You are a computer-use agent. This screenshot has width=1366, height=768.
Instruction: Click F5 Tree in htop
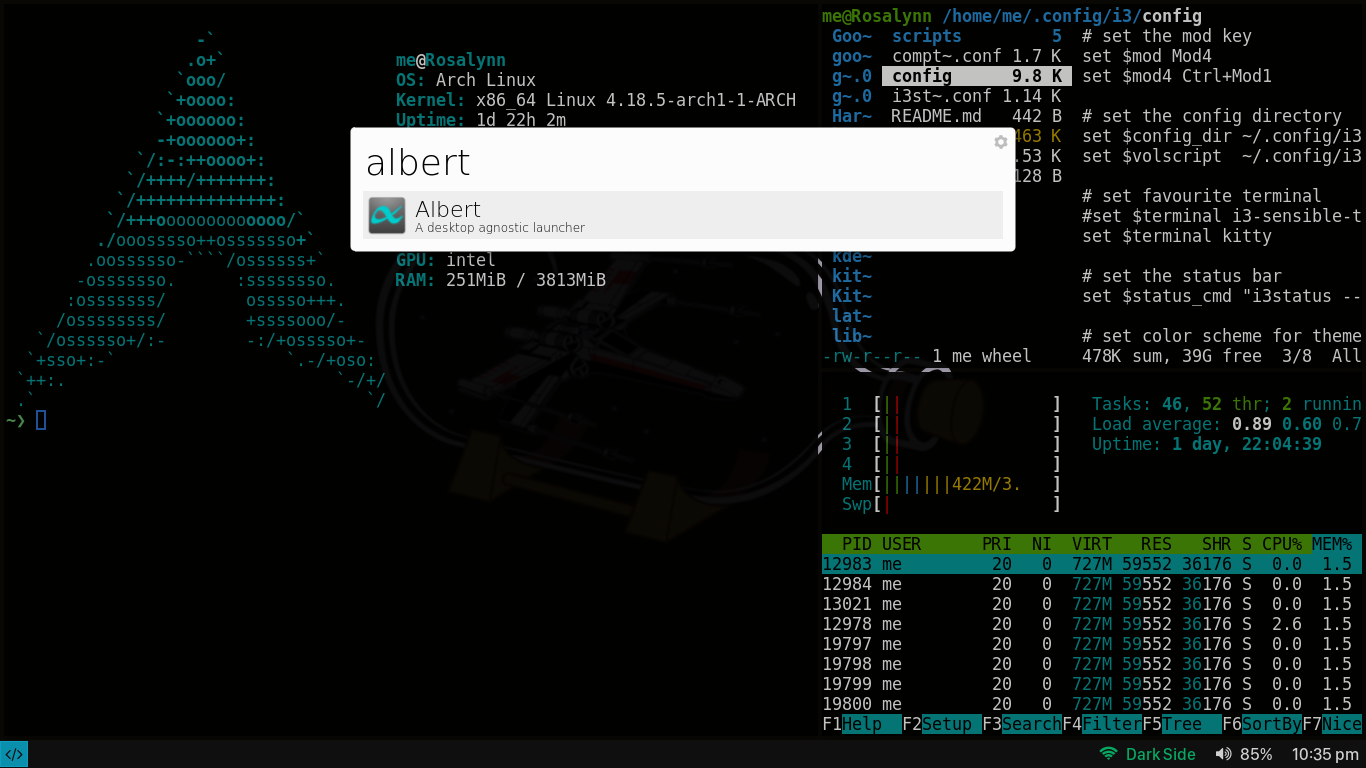coord(1182,724)
